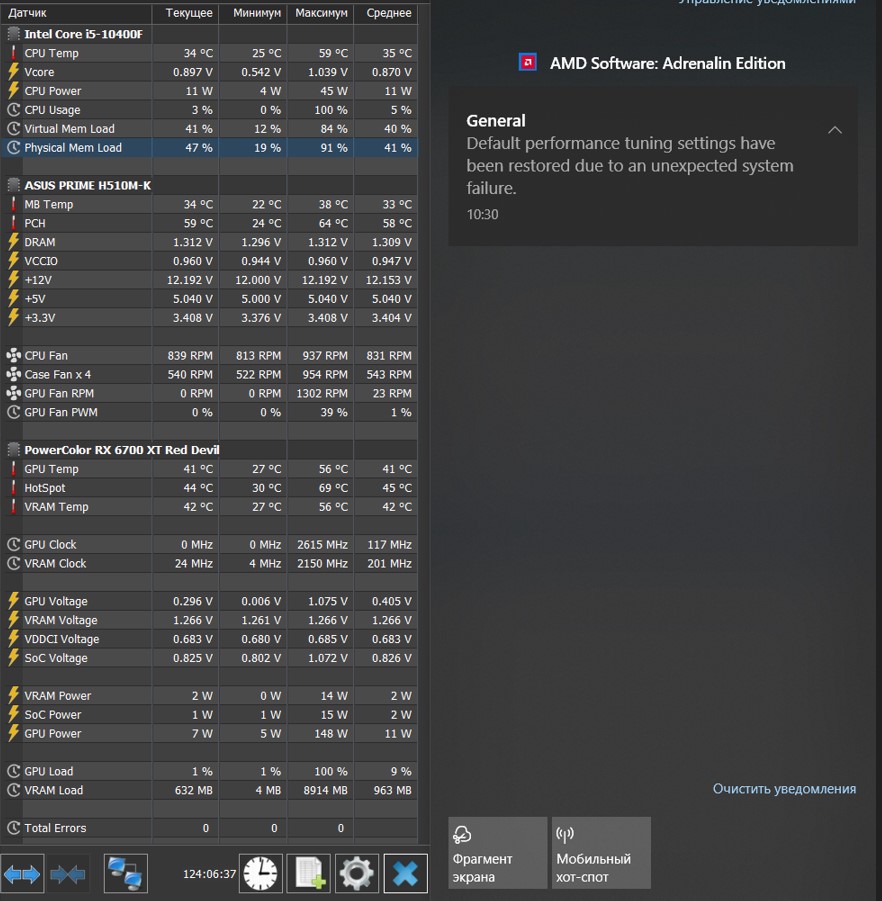The image size is (882, 901).
Task: Select the MB Temp sensor label
Action: 49,204
